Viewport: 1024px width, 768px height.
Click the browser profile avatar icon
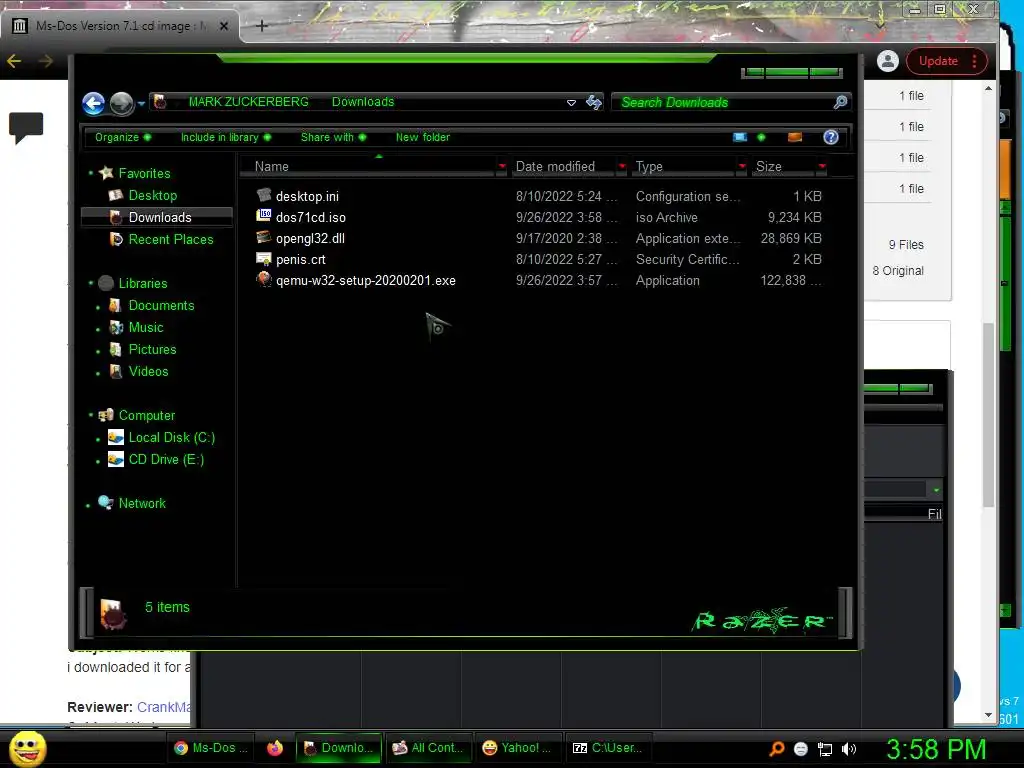pyautogui.click(x=888, y=61)
